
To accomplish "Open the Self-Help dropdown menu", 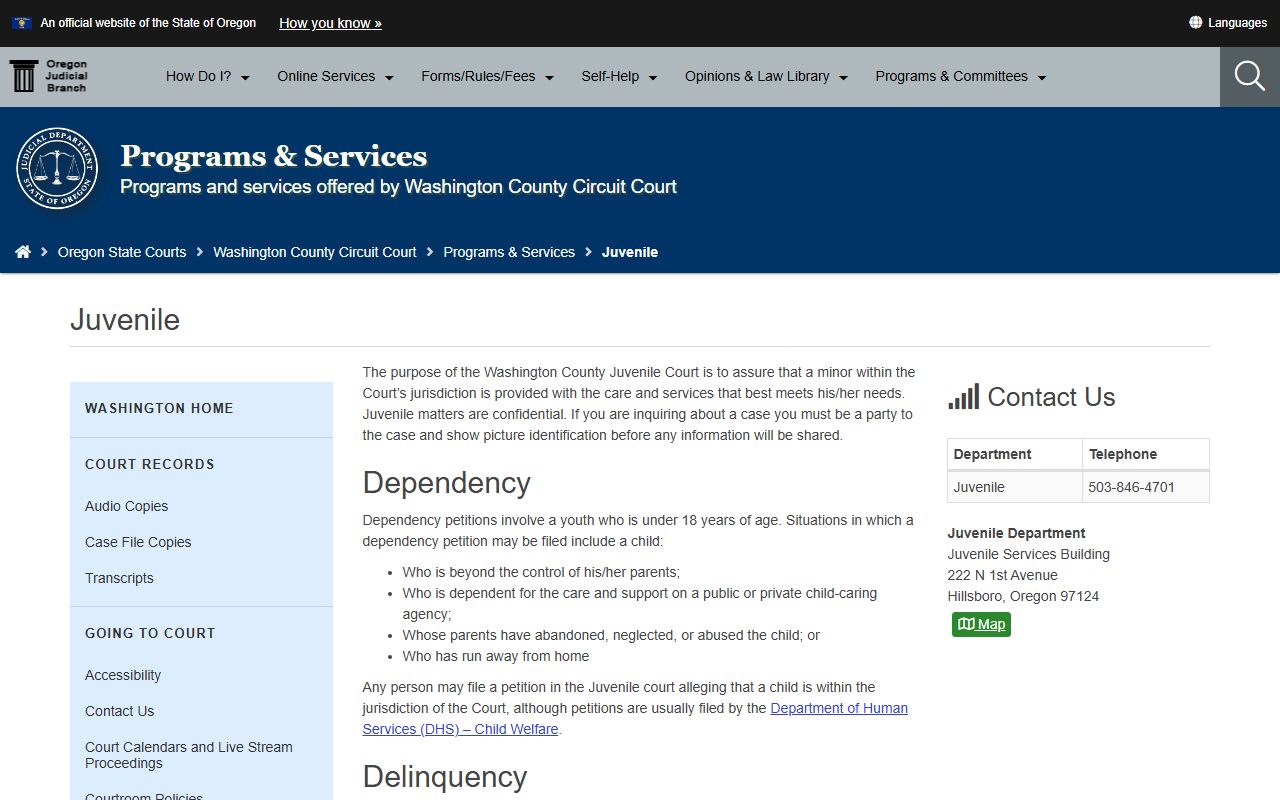I will pos(620,76).
